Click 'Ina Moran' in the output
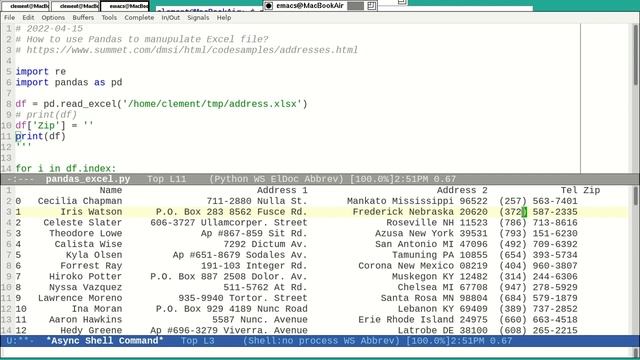 pyautogui.click(x=97, y=309)
